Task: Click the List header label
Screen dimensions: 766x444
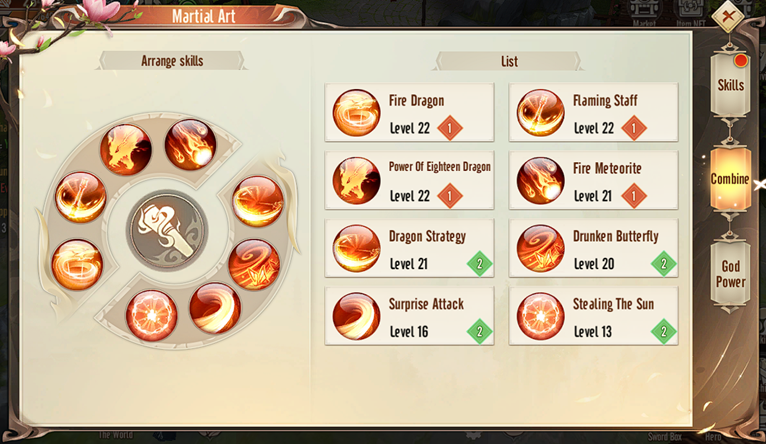Action: (509, 62)
